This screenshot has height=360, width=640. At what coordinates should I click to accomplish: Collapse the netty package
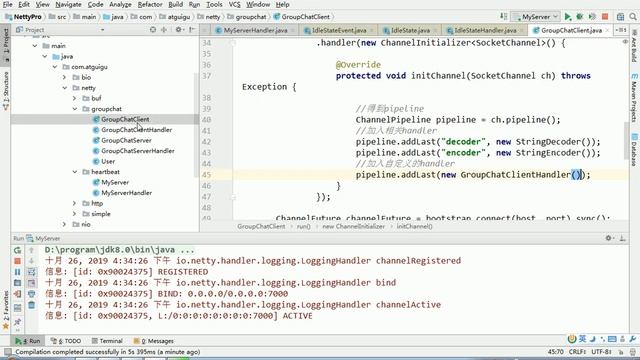(x=64, y=88)
